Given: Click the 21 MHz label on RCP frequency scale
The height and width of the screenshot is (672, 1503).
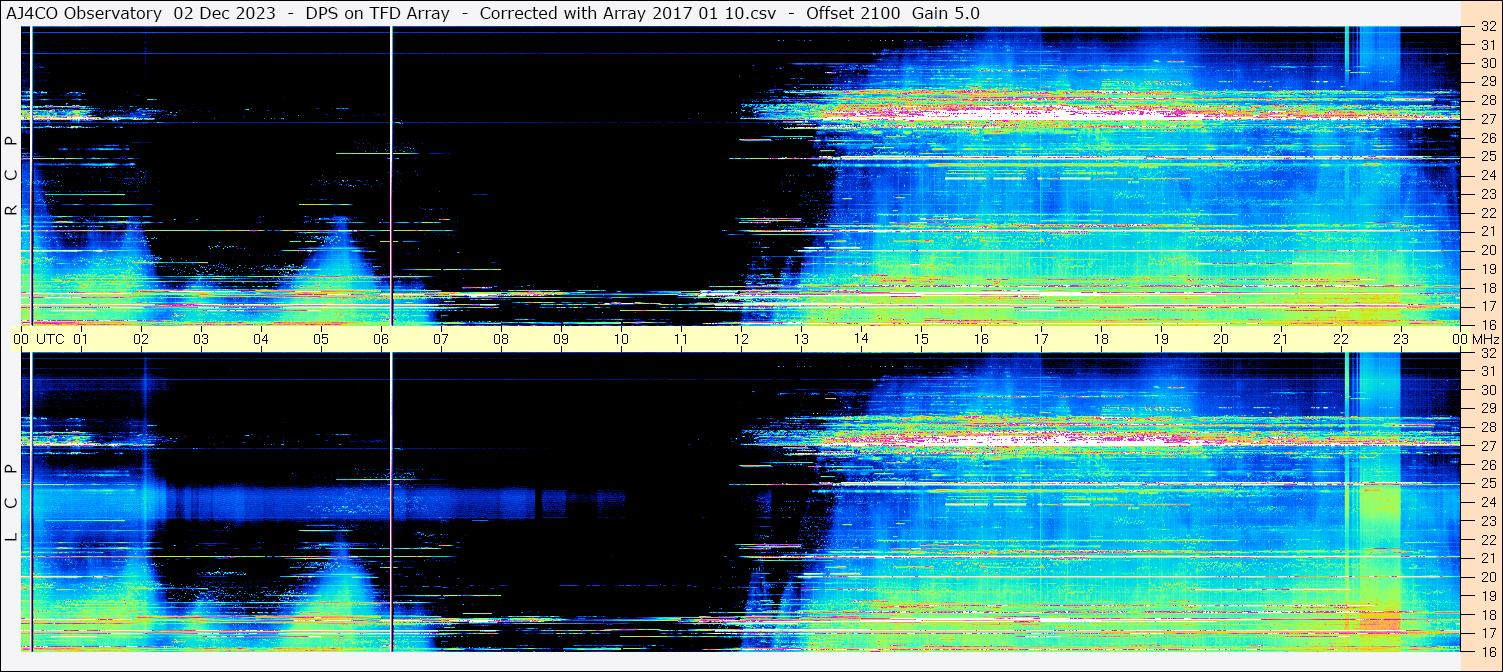Looking at the screenshot, I should 1487,231.
